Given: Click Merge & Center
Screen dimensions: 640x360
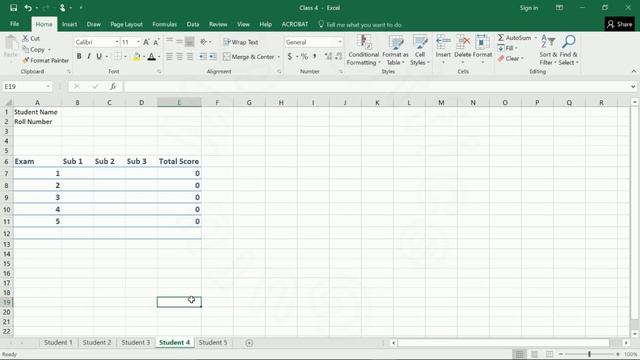Looking at the screenshot, I should 249,57.
